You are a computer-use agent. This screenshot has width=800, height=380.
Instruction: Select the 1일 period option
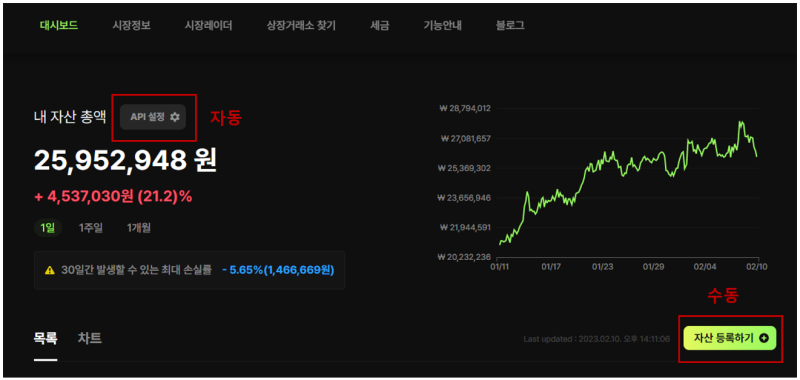(x=48, y=228)
